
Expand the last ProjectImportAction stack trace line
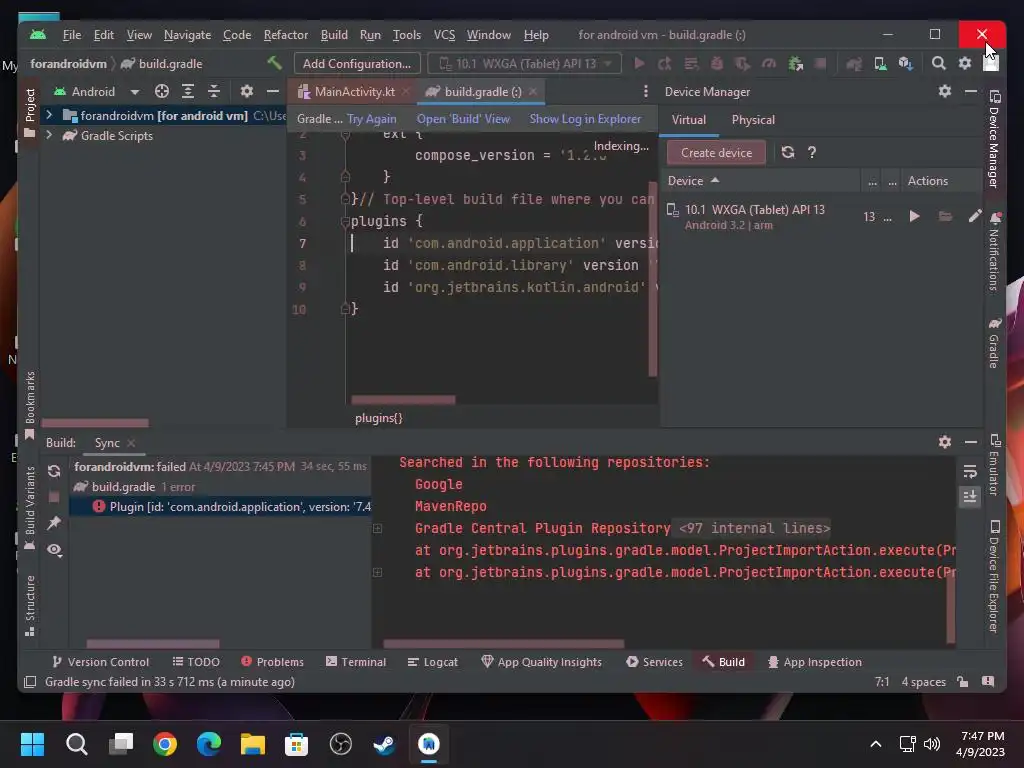(377, 572)
